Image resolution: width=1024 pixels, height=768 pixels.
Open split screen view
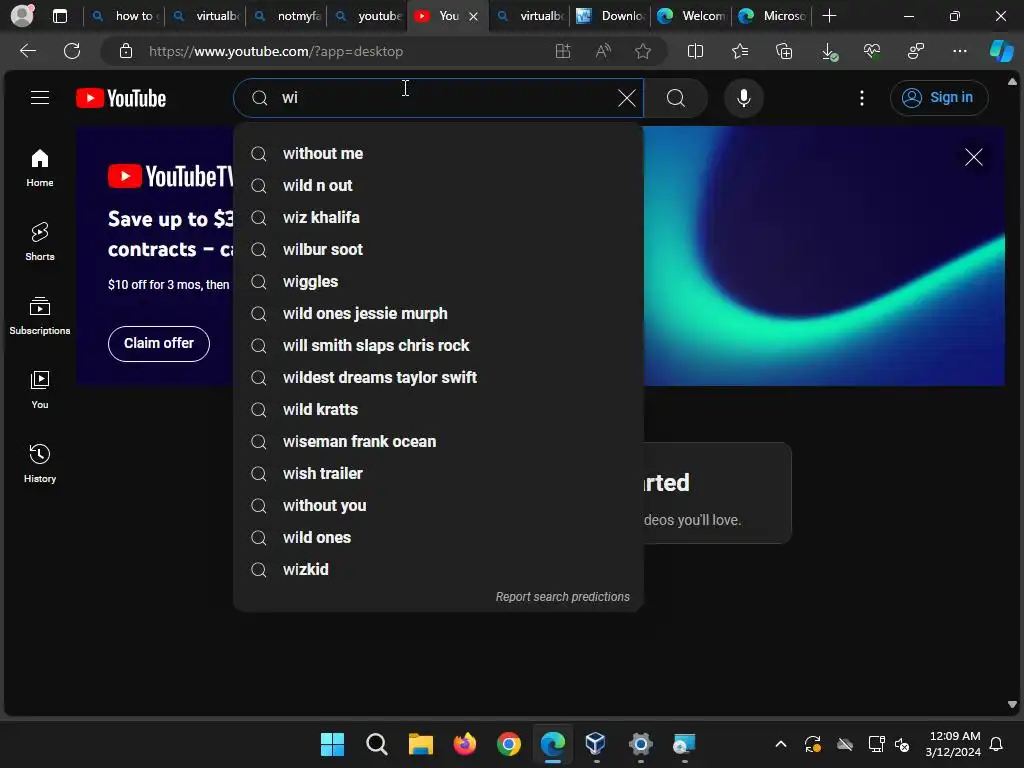point(695,51)
